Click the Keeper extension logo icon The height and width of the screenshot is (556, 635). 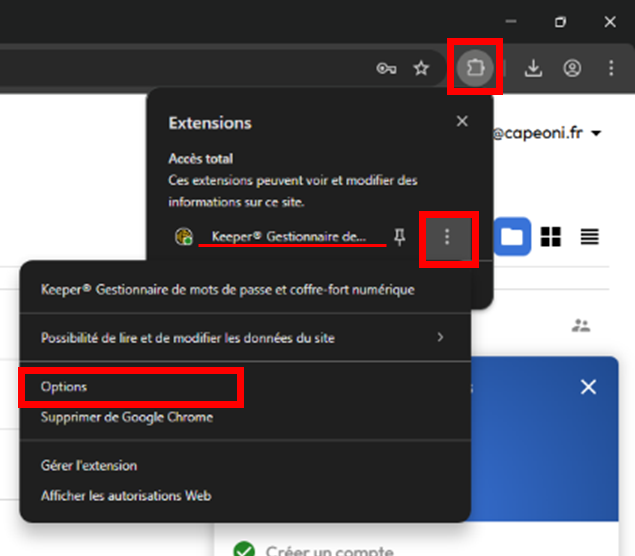click(x=184, y=236)
